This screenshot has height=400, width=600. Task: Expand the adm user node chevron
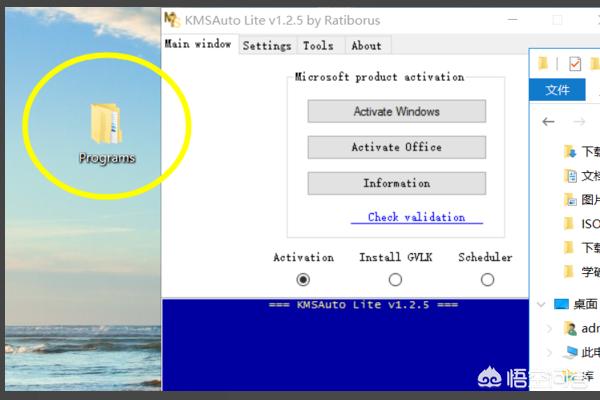[x=549, y=328]
